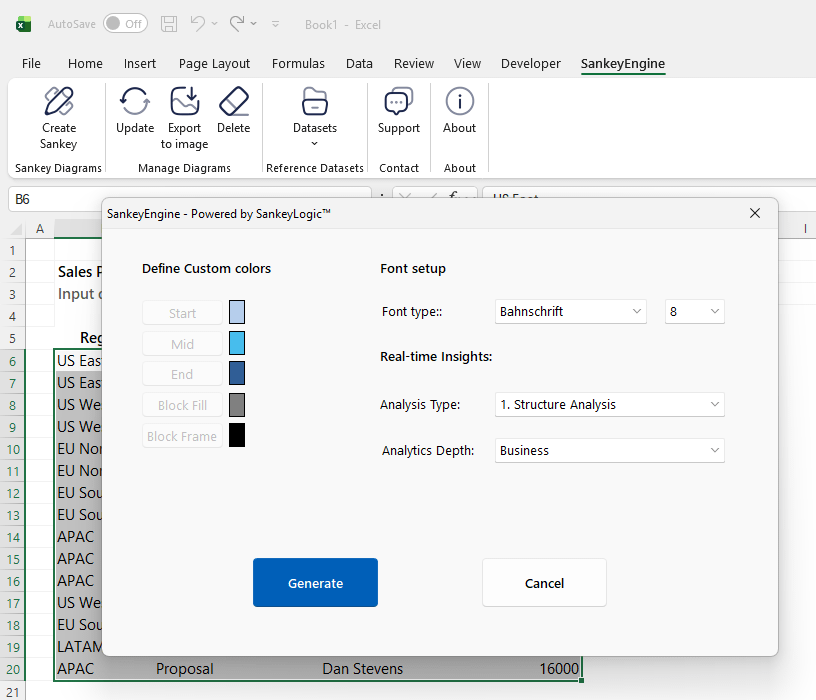Click the Undo arrow icon
Image resolution: width=816 pixels, height=700 pixels.
(198, 23)
